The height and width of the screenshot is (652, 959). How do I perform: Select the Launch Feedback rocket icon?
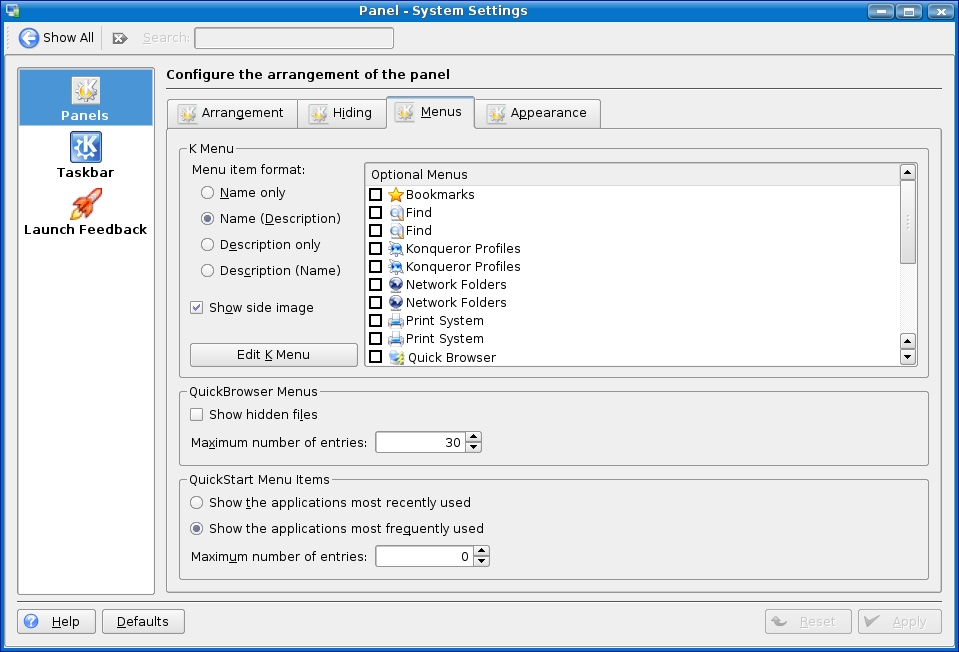85,204
